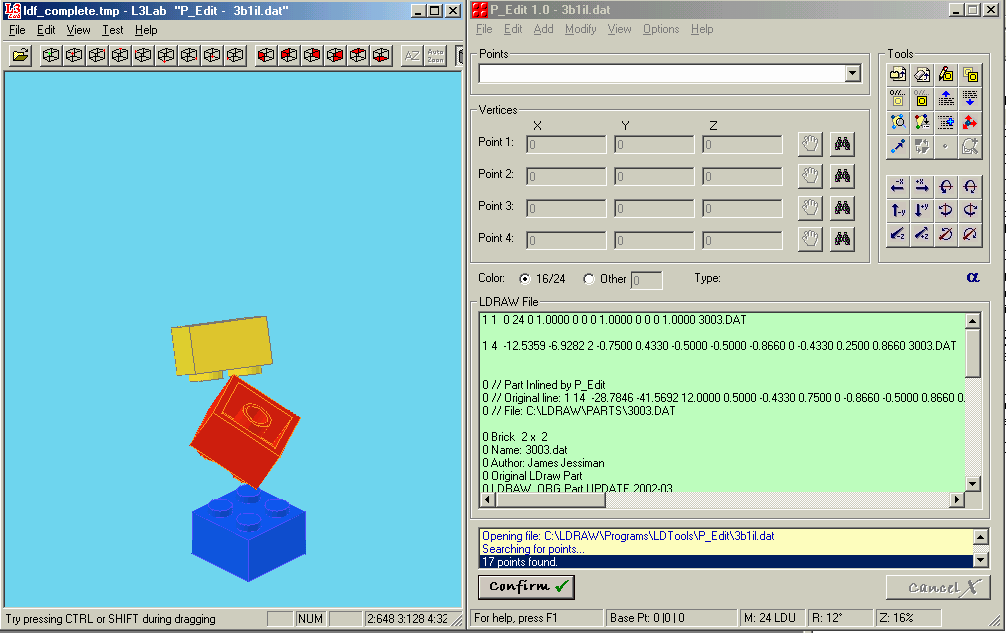This screenshot has width=1006, height=633.
Task: Open the Modify menu in P_Edit
Action: click(x=580, y=29)
